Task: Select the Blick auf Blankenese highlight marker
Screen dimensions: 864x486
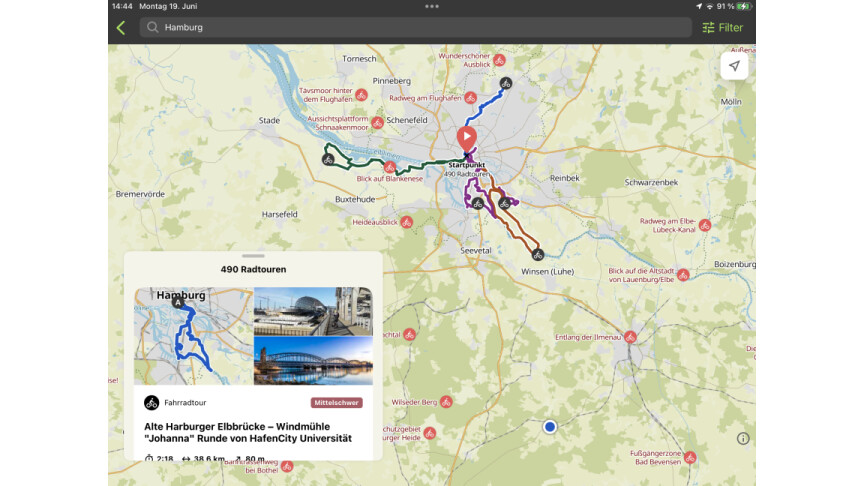Action: [388, 165]
